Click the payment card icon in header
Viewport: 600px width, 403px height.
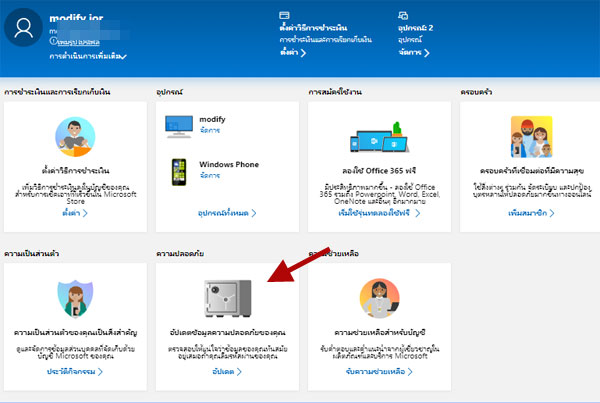pos(284,15)
